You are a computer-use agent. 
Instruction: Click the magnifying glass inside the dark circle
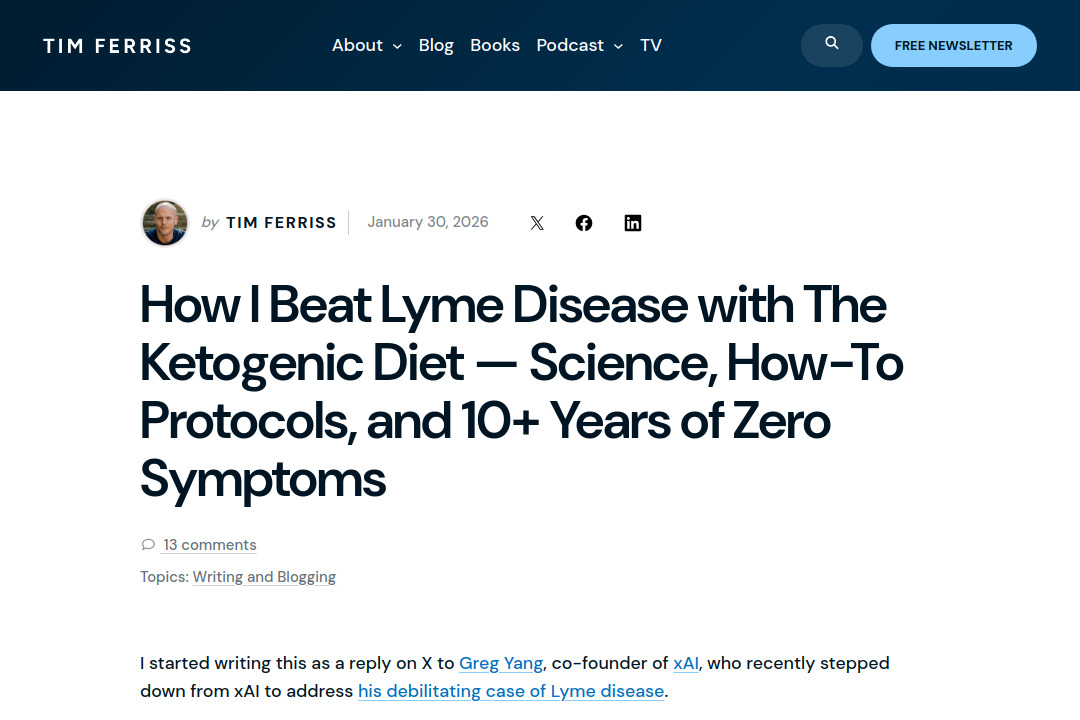click(831, 45)
